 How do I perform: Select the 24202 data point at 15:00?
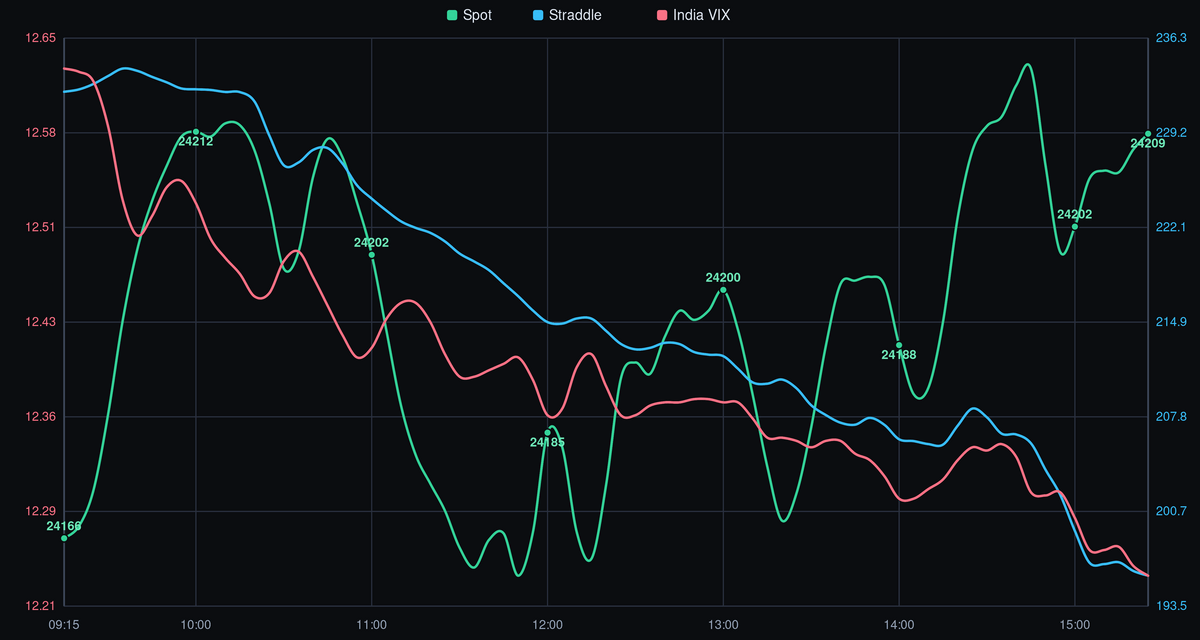pyautogui.click(x=1075, y=227)
